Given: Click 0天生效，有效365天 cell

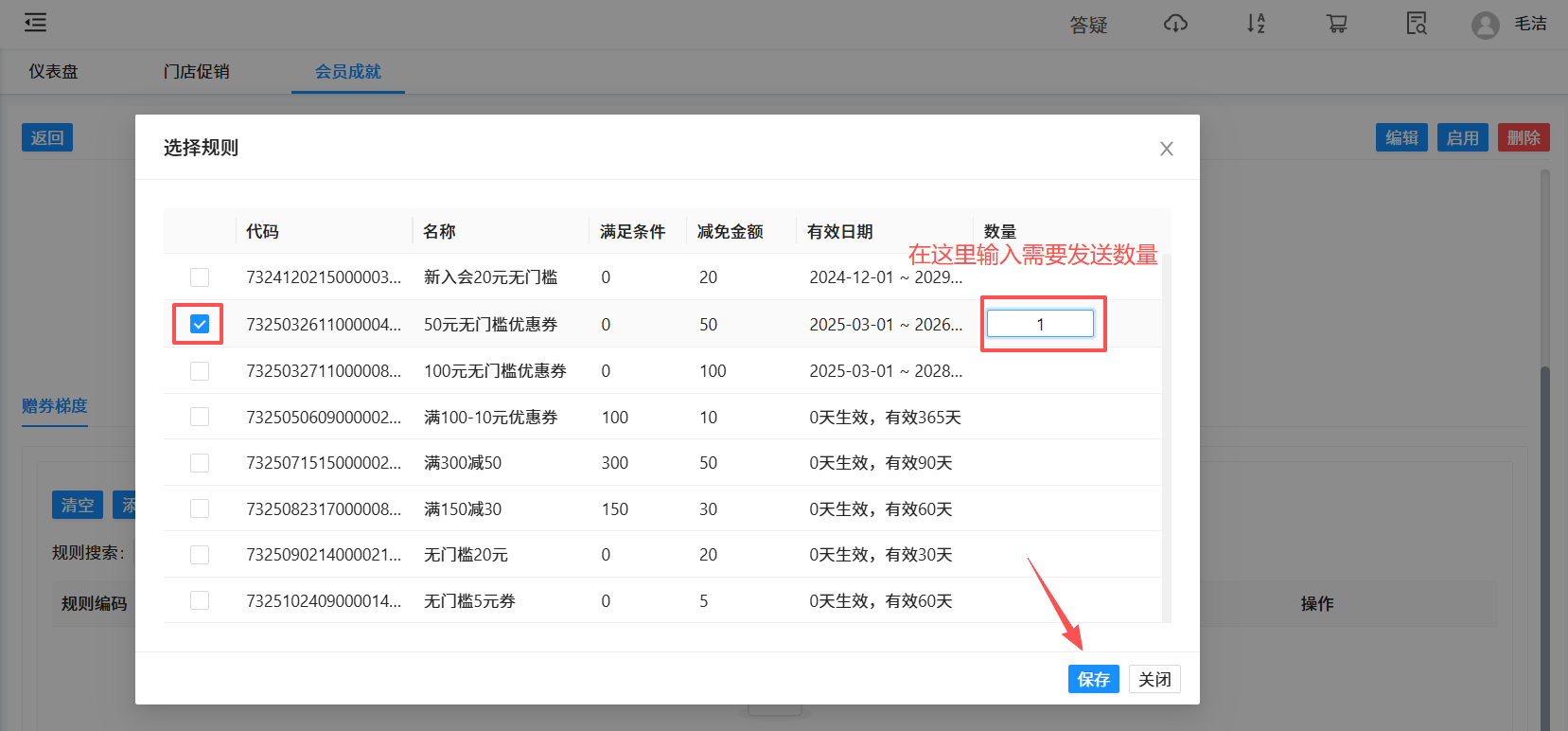Looking at the screenshot, I should point(885,417).
